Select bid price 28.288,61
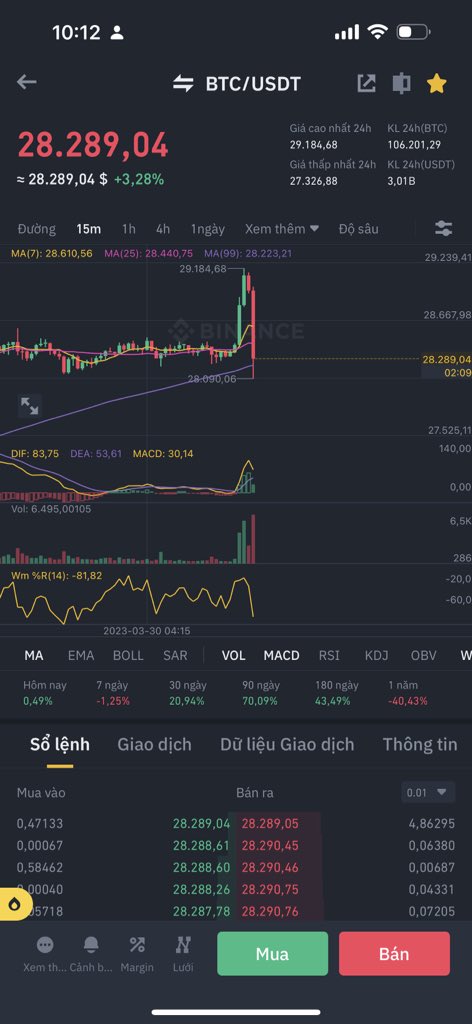Viewport: 472px width, 1024px height. coord(201,846)
